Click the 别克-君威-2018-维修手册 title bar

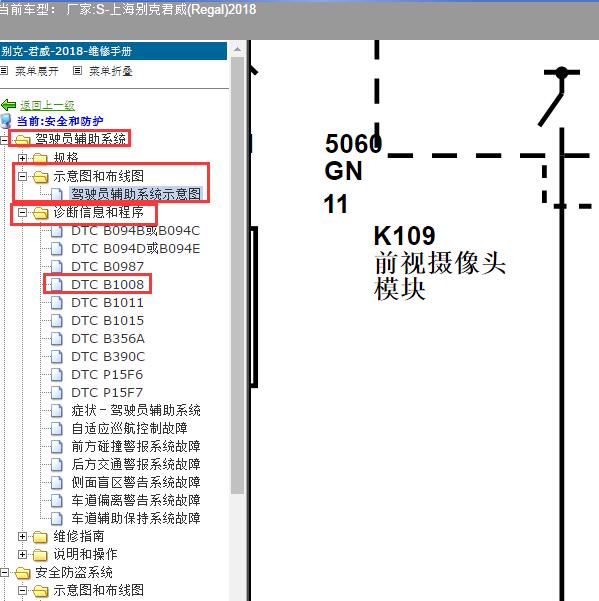click(113, 51)
